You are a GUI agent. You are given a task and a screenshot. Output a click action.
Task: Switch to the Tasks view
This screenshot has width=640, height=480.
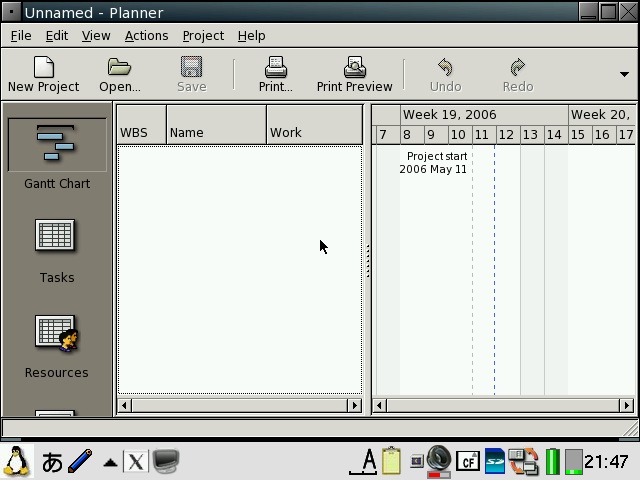[x=57, y=250]
